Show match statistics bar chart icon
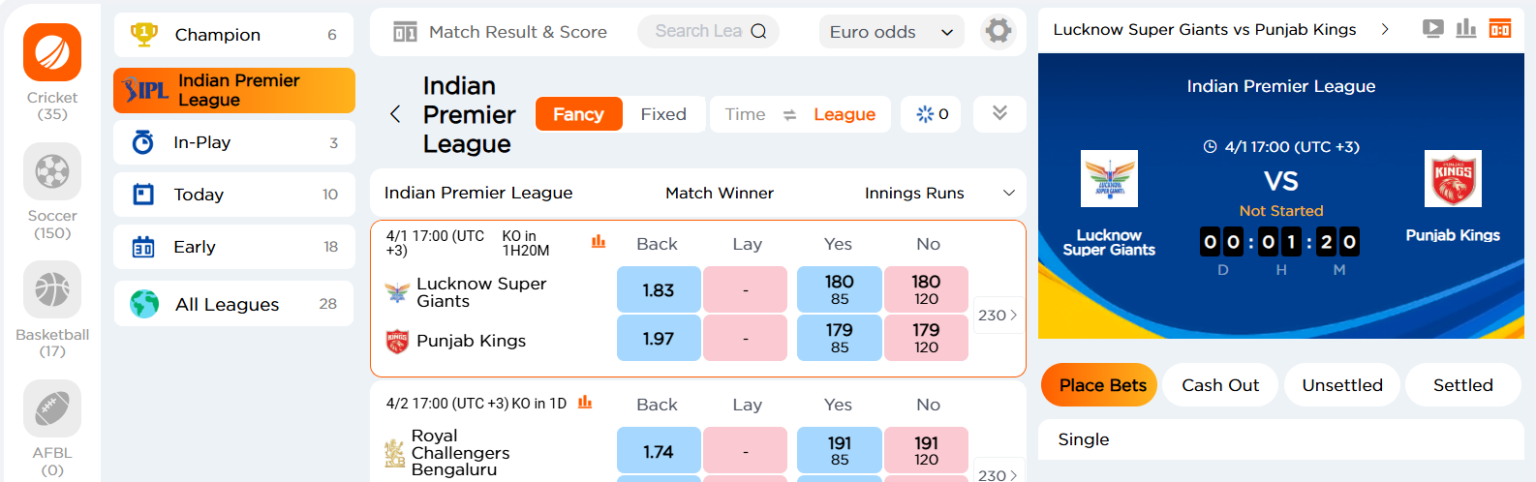This screenshot has width=1536, height=482. pos(1466,29)
